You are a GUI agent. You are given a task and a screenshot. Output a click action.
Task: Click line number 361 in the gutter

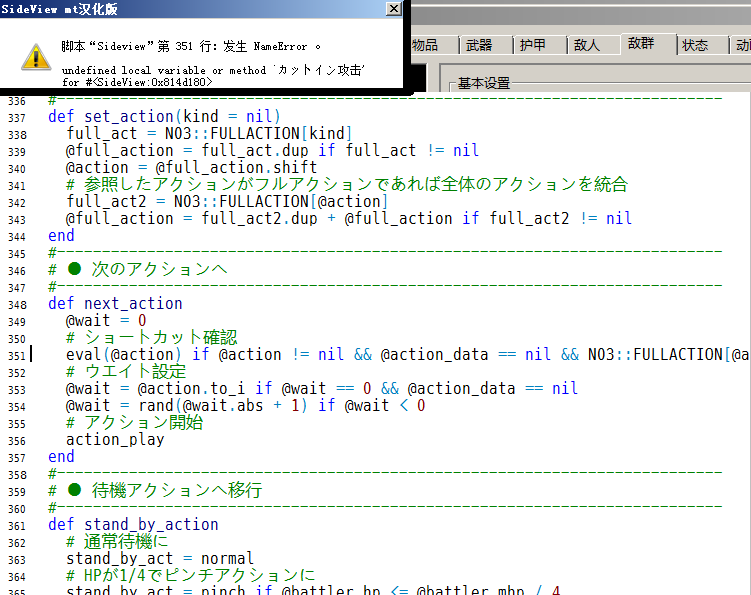pos(17,526)
